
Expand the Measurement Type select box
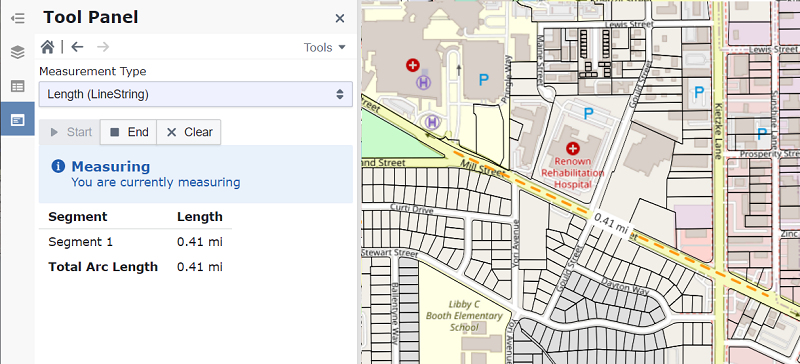point(195,94)
